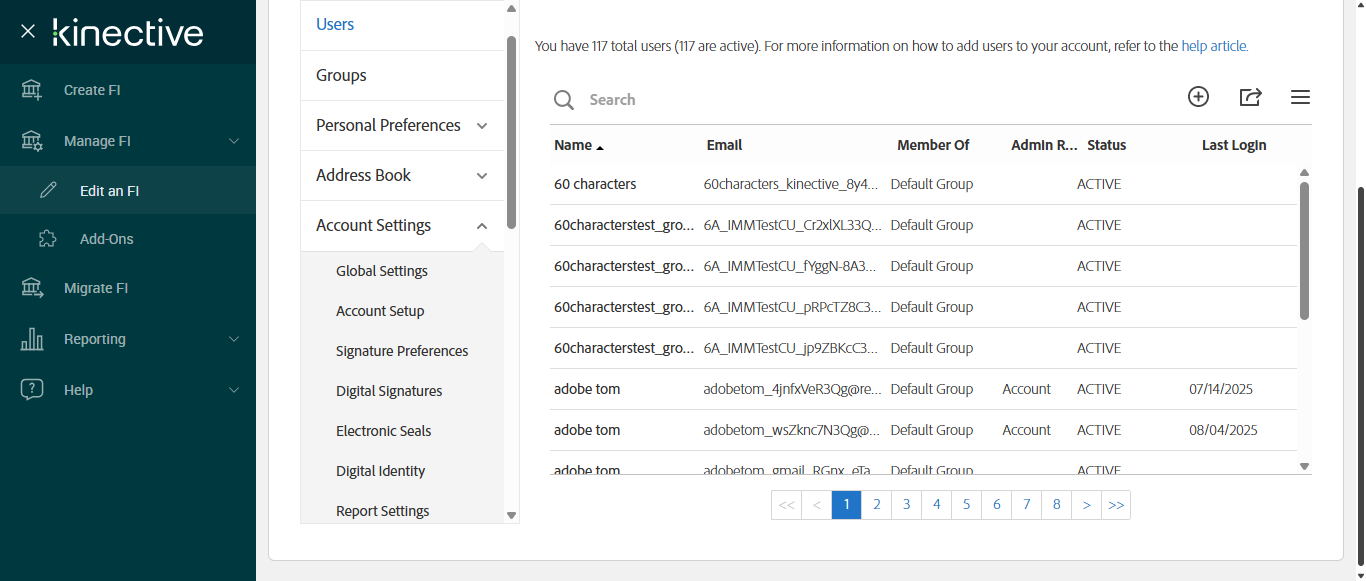Click the add user plus icon
The height and width of the screenshot is (581, 1366).
[x=1198, y=97]
